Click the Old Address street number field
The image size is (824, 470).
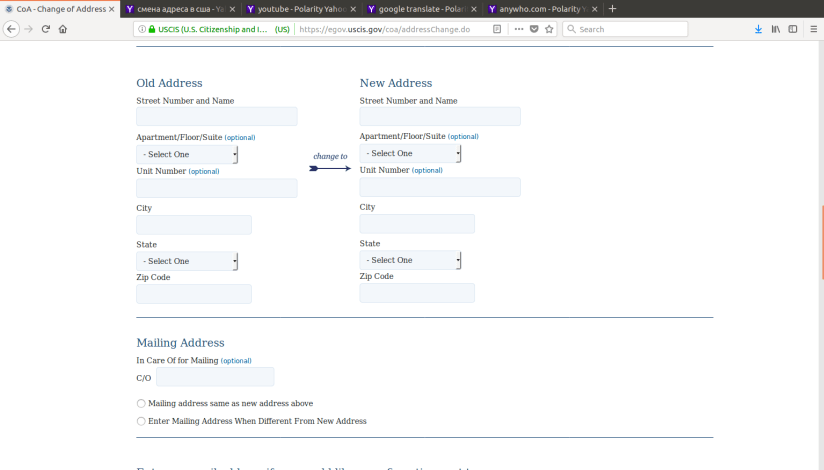pyautogui.click(x=216, y=116)
